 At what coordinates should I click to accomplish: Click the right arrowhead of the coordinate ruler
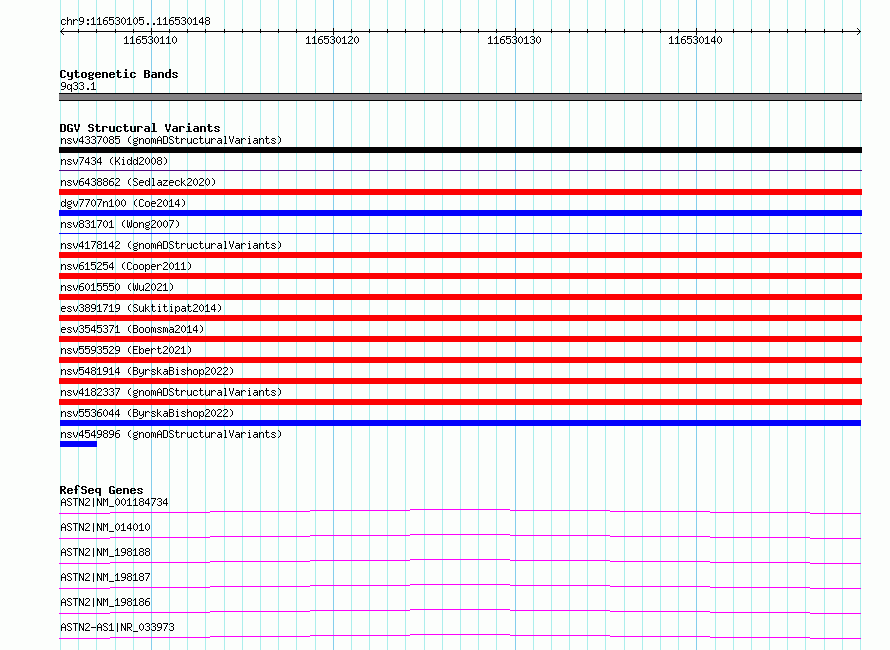859,31
